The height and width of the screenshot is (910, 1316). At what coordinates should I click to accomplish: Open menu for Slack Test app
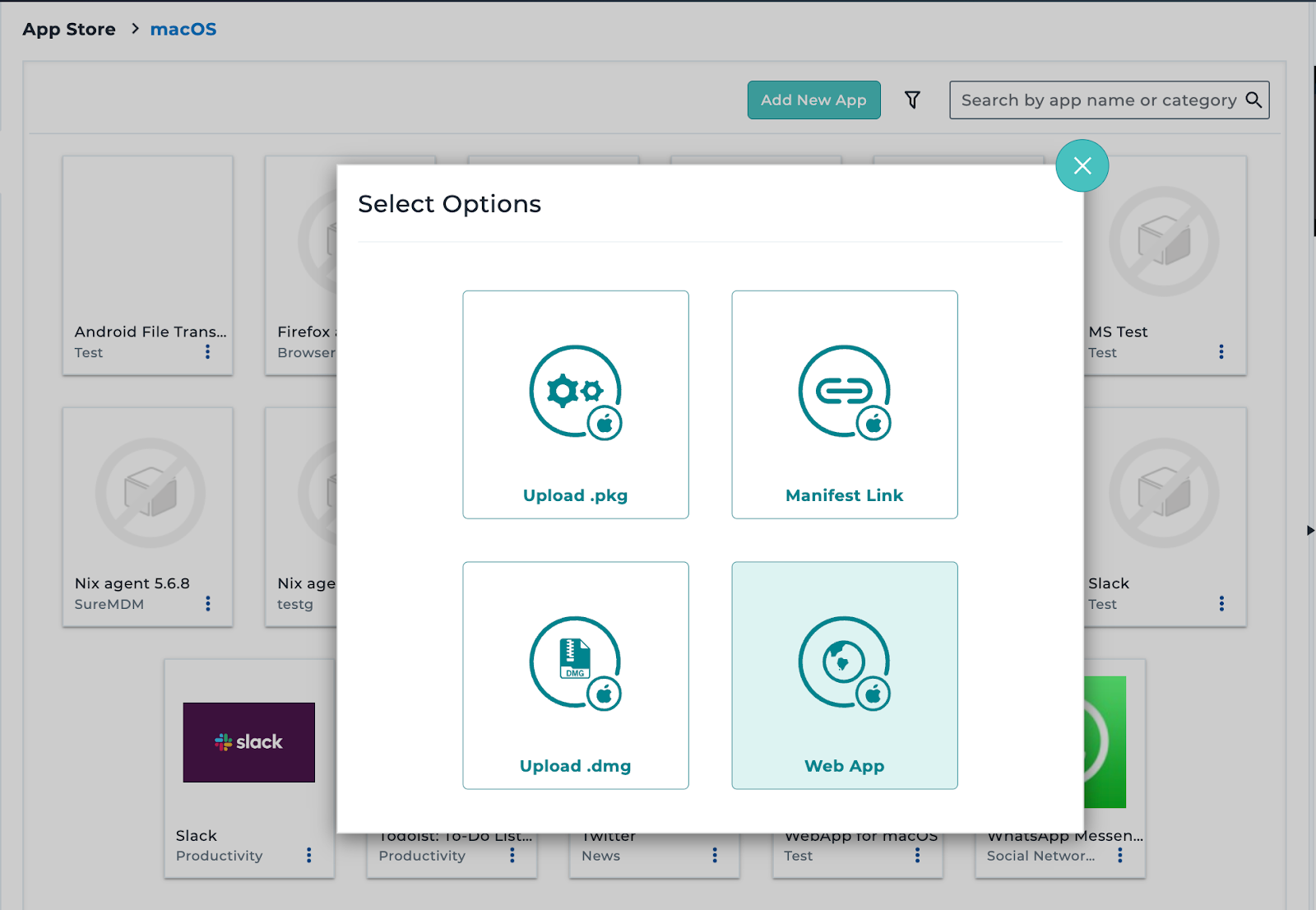[x=1221, y=604]
